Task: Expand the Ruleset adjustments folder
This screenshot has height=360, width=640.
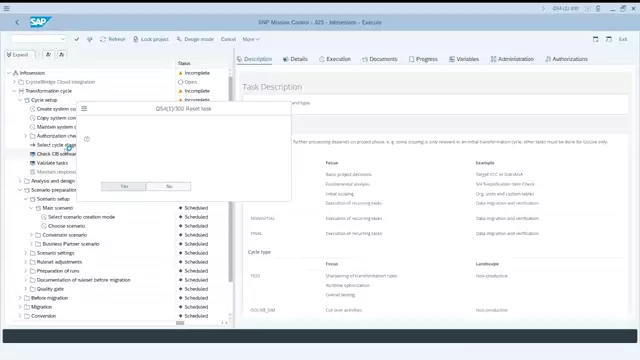Action: (26, 262)
